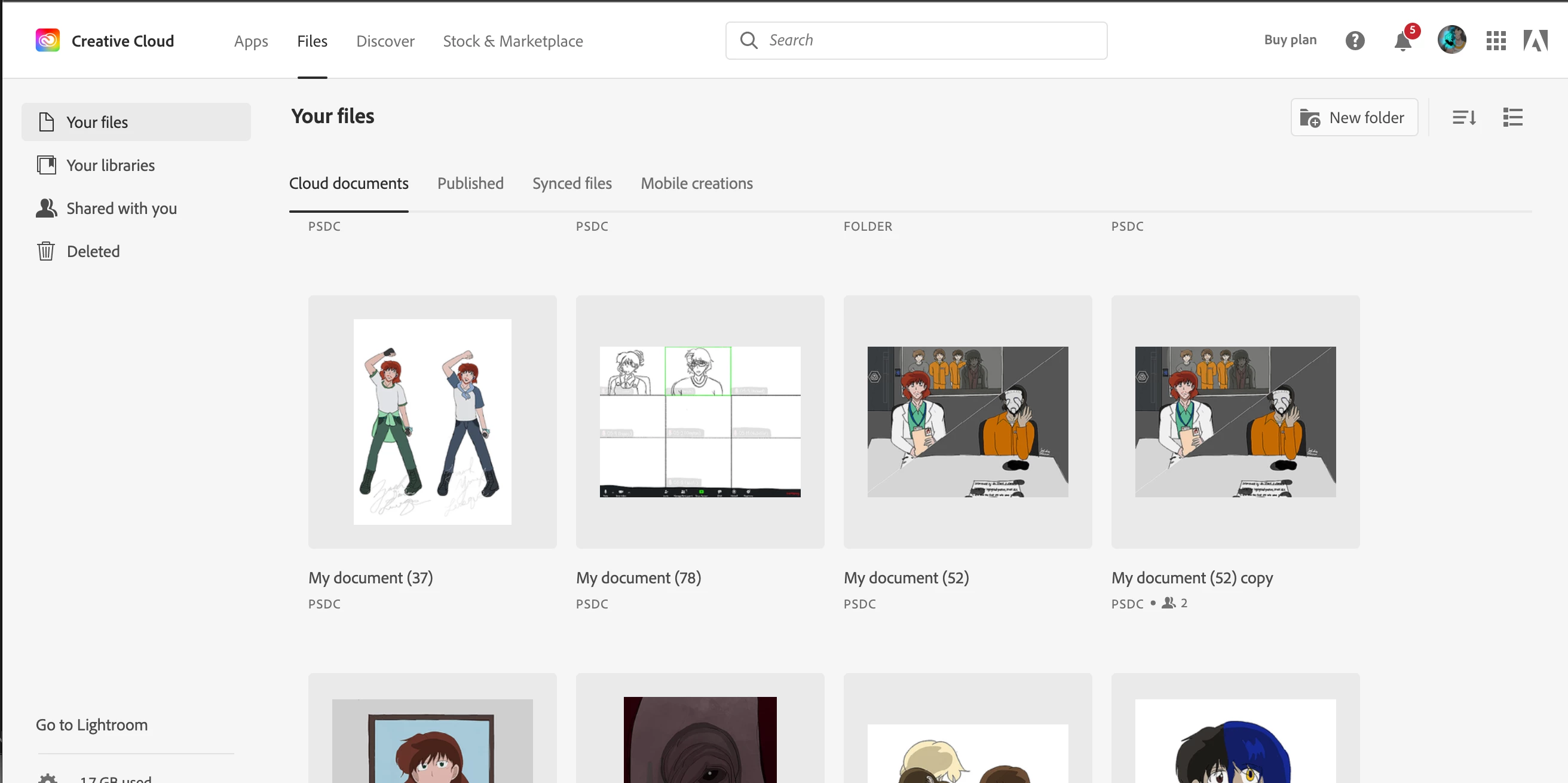Open Shared with you in sidebar
1568x783 pixels.
[121, 208]
